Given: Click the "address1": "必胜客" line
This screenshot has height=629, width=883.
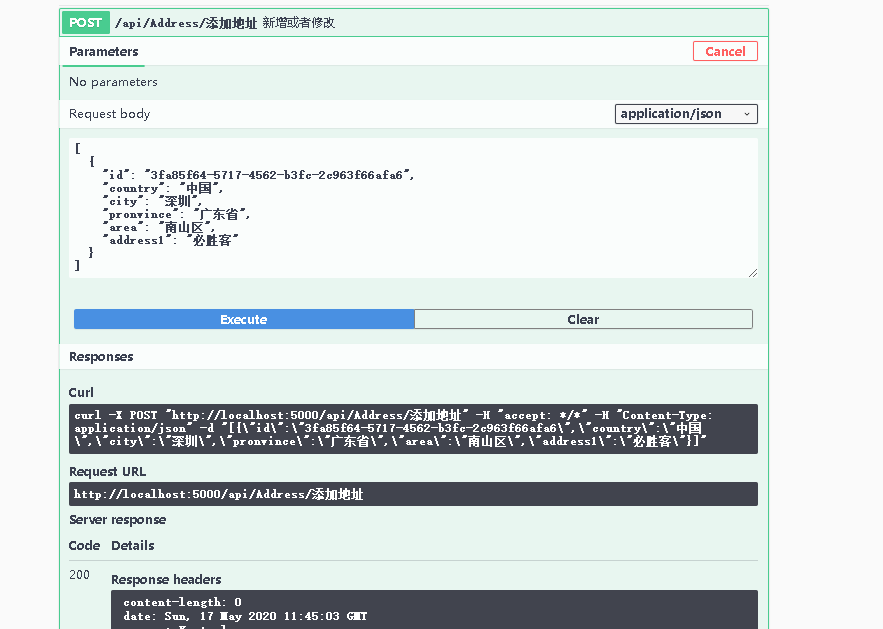Looking at the screenshot, I should (171, 240).
